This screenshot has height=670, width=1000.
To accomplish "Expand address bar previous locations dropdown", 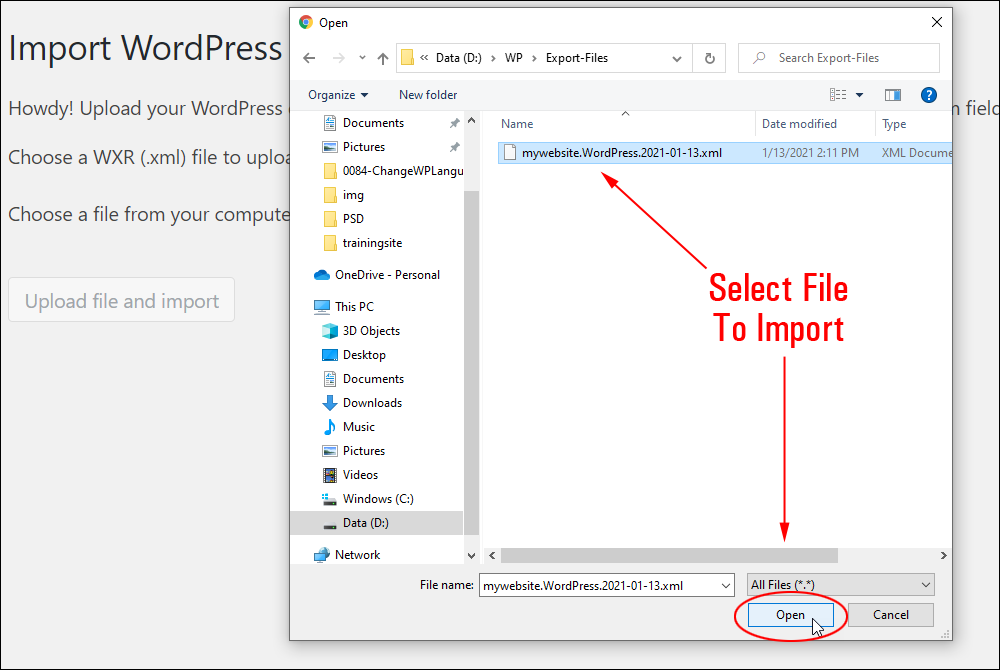I will (677, 59).
